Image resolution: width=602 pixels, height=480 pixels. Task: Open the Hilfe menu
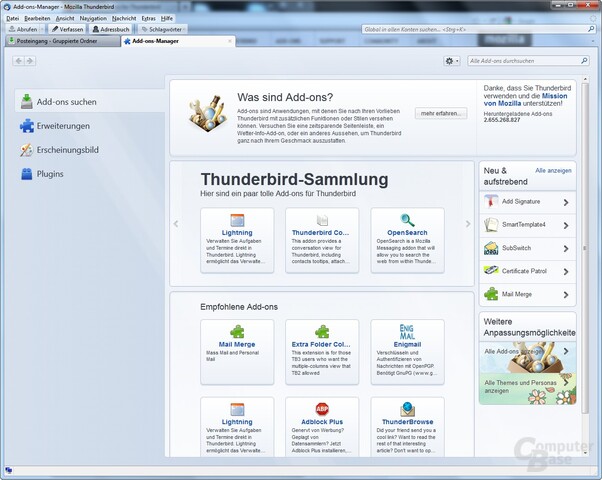[167, 18]
